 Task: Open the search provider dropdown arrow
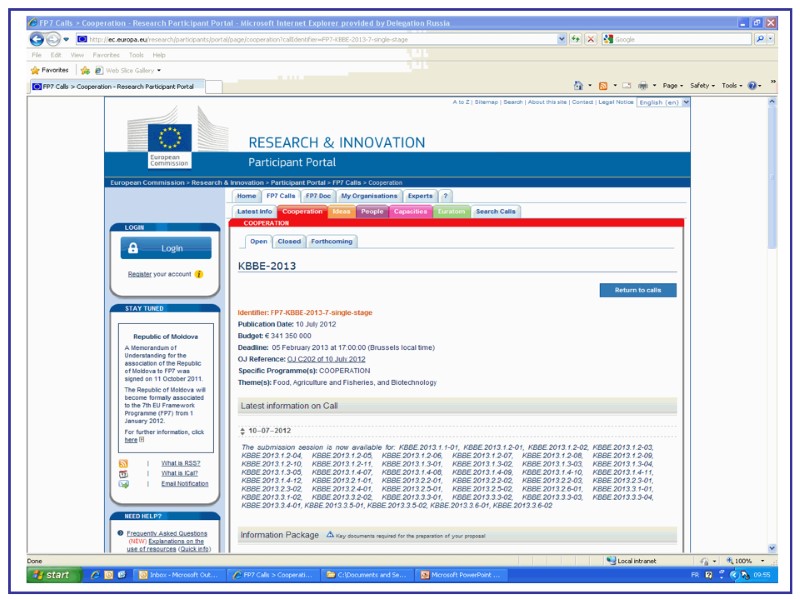(770, 39)
